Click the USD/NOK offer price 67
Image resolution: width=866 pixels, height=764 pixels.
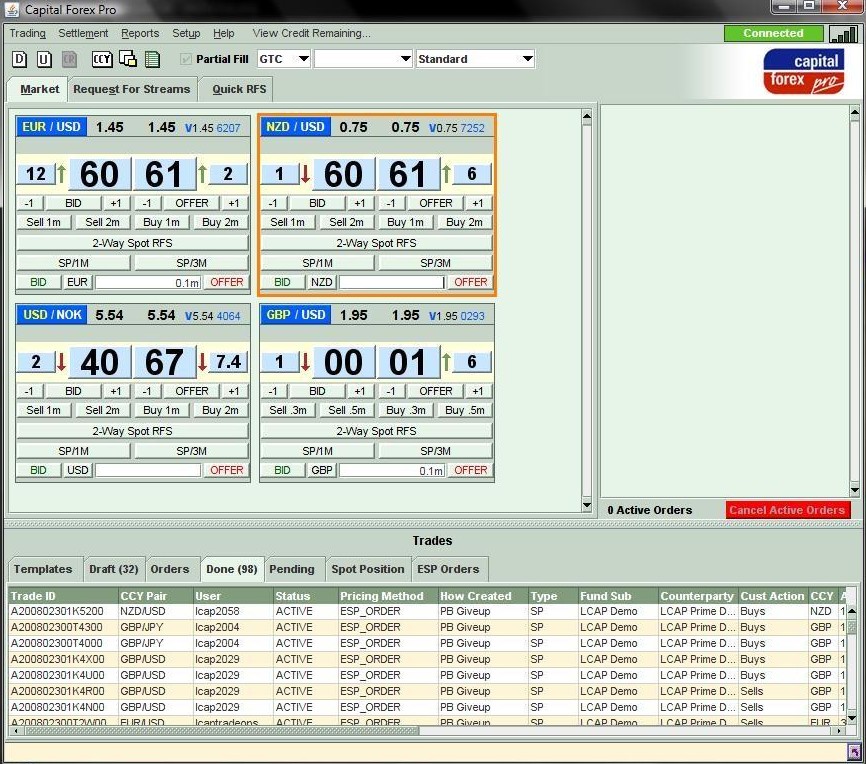click(164, 362)
